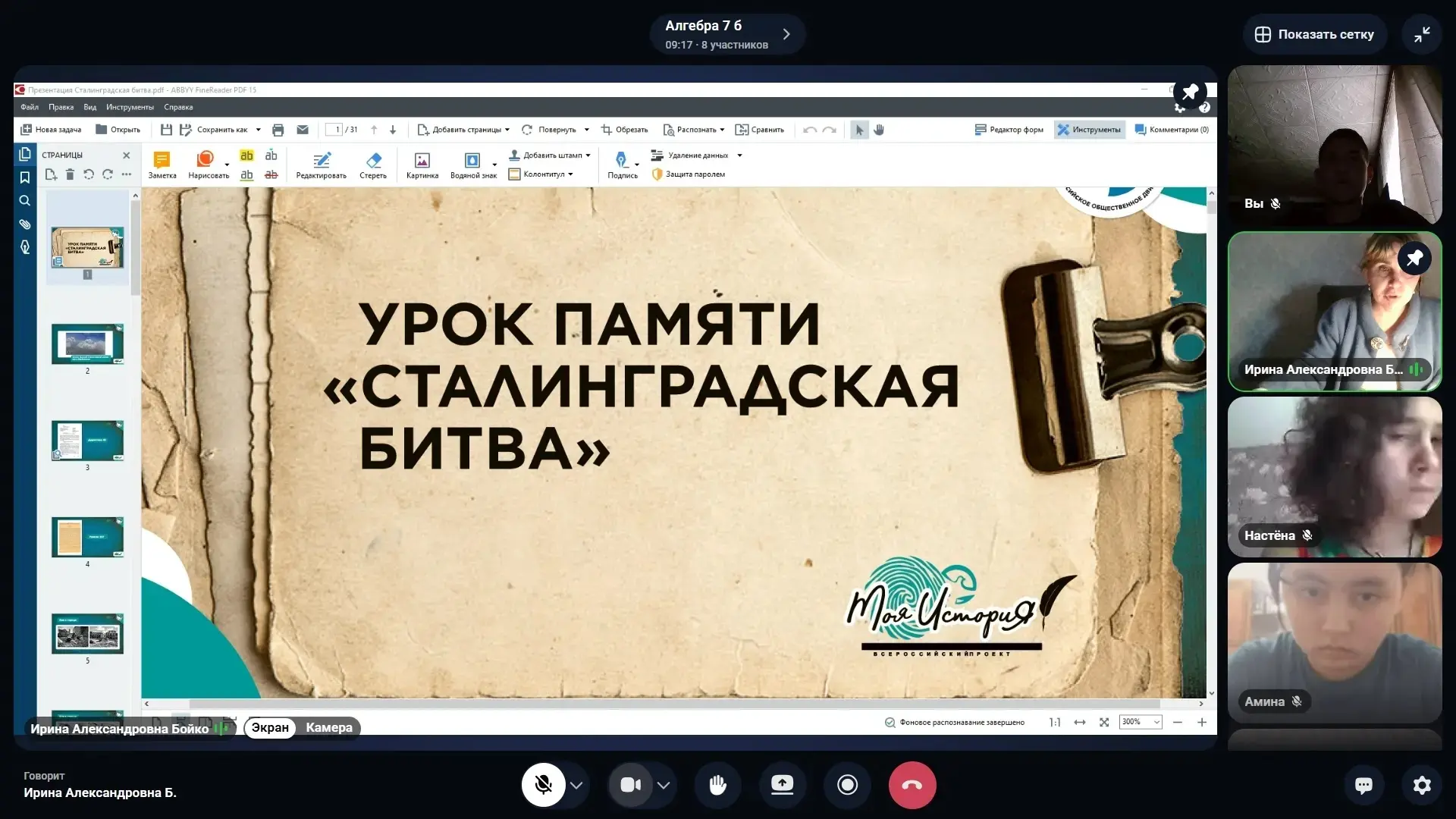Toggle the Инструменты tools panel
This screenshot has height=819, width=1456.
point(1088,130)
